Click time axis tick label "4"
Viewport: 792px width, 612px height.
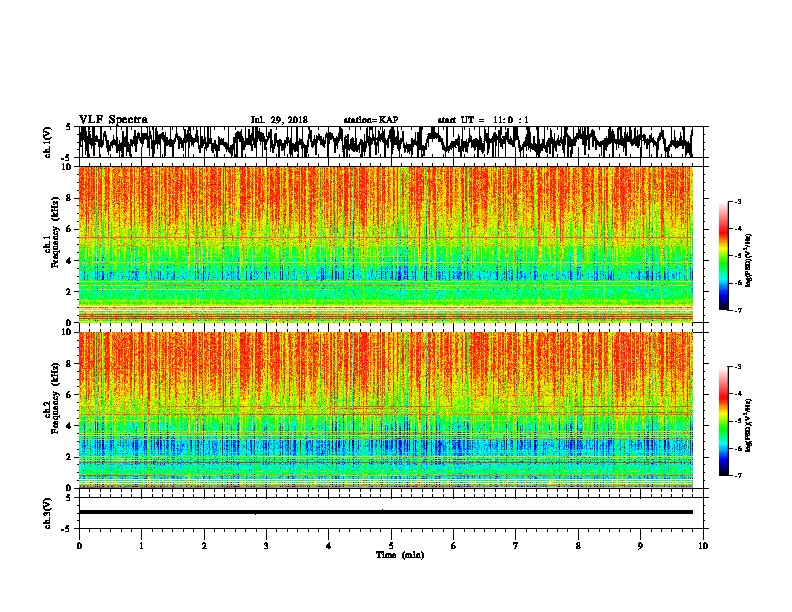pos(329,546)
